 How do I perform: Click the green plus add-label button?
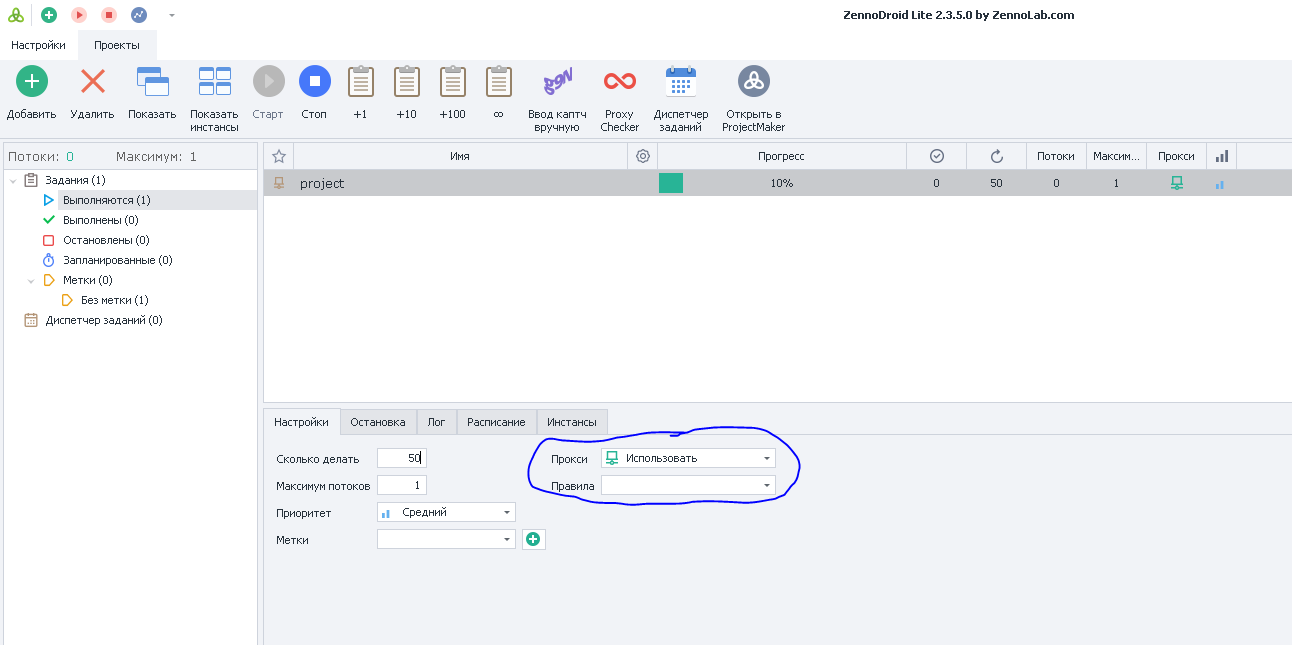click(534, 539)
